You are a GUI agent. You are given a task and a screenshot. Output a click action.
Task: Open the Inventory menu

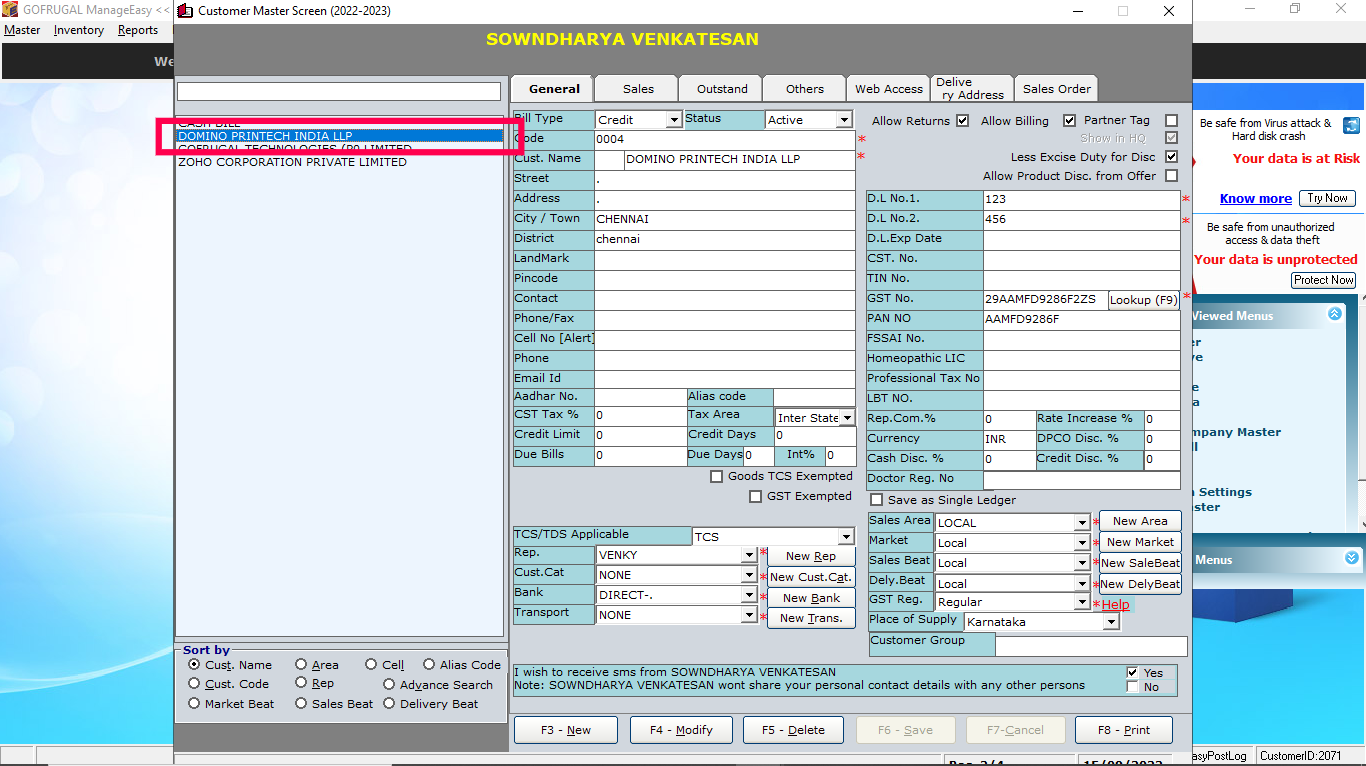pyautogui.click(x=78, y=30)
